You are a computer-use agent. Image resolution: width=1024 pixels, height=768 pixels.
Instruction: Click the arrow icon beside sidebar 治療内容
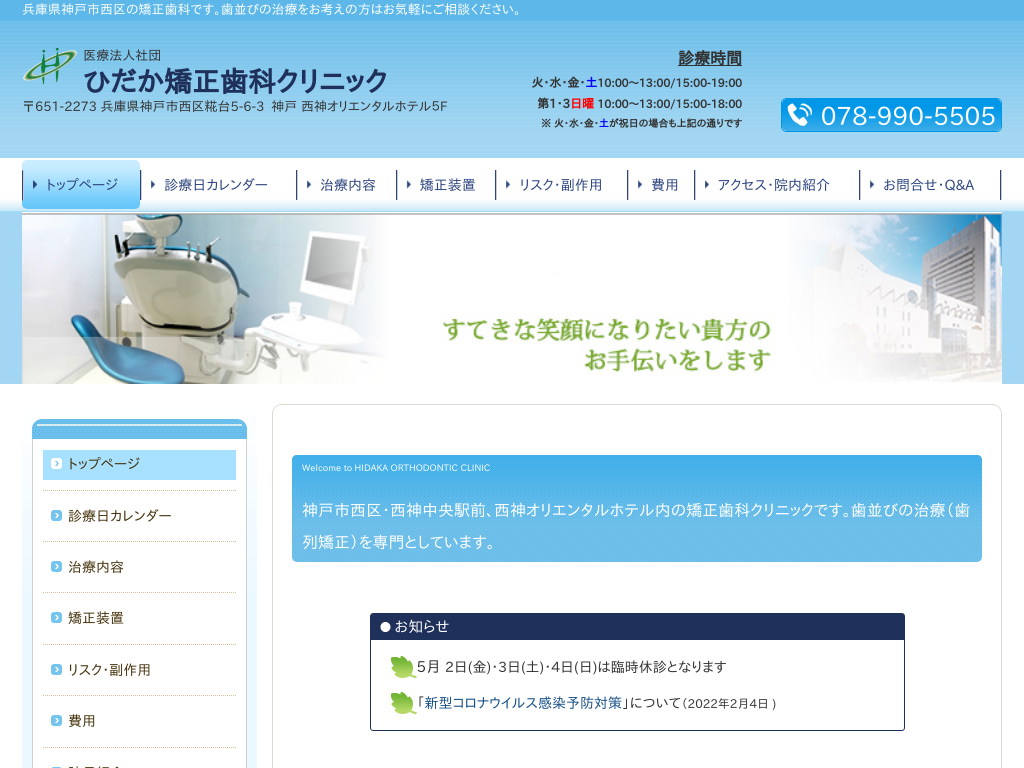pyautogui.click(x=56, y=567)
